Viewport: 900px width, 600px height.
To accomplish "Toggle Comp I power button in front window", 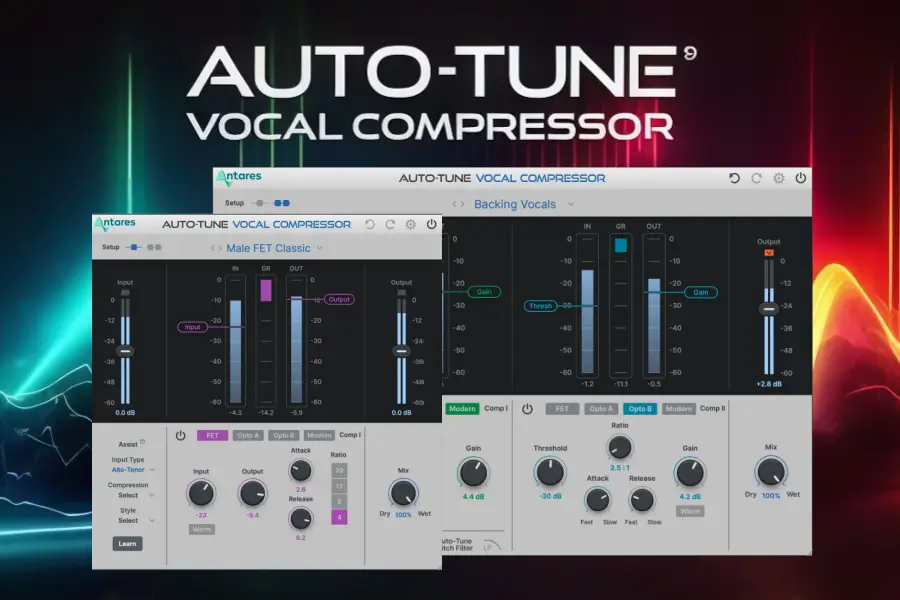I will pos(180,435).
